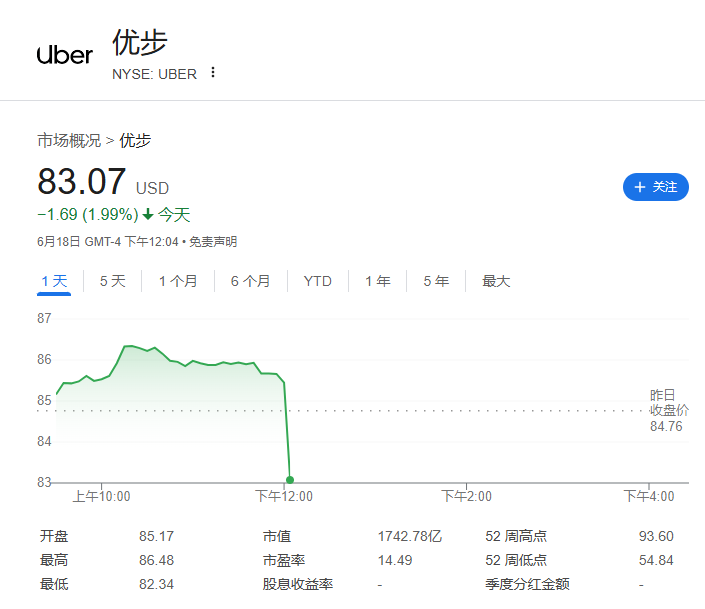Click the 最低 value 82.34
Screen dimensions: 705x609
point(156,584)
